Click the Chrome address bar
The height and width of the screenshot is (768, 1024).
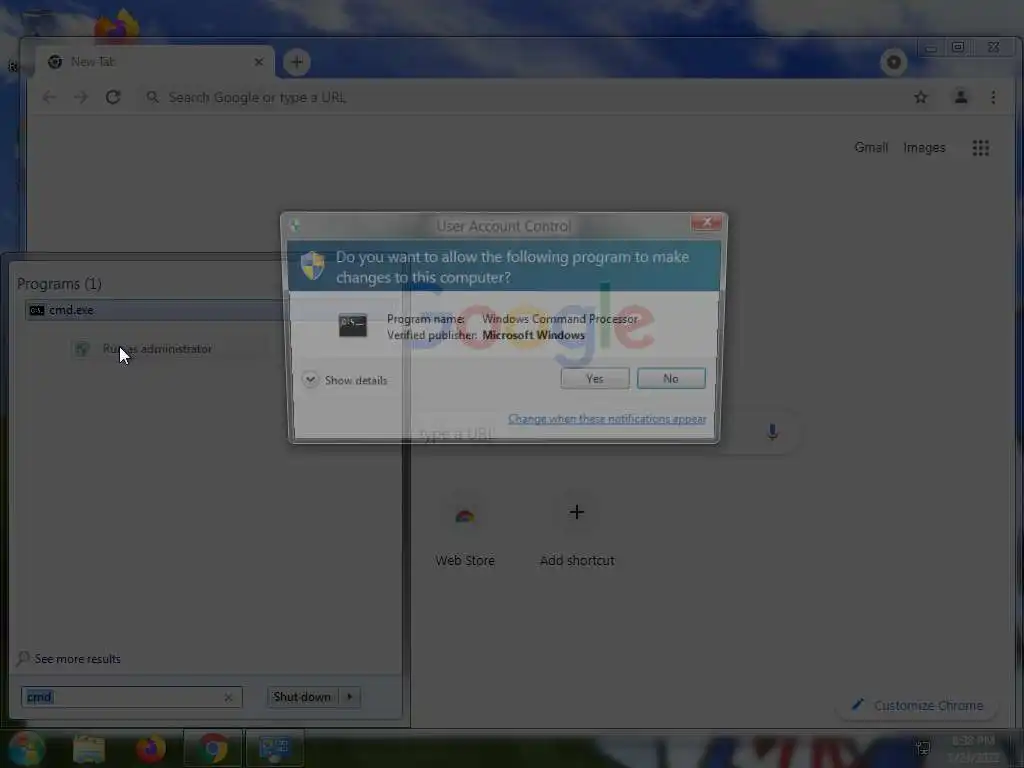(x=522, y=97)
